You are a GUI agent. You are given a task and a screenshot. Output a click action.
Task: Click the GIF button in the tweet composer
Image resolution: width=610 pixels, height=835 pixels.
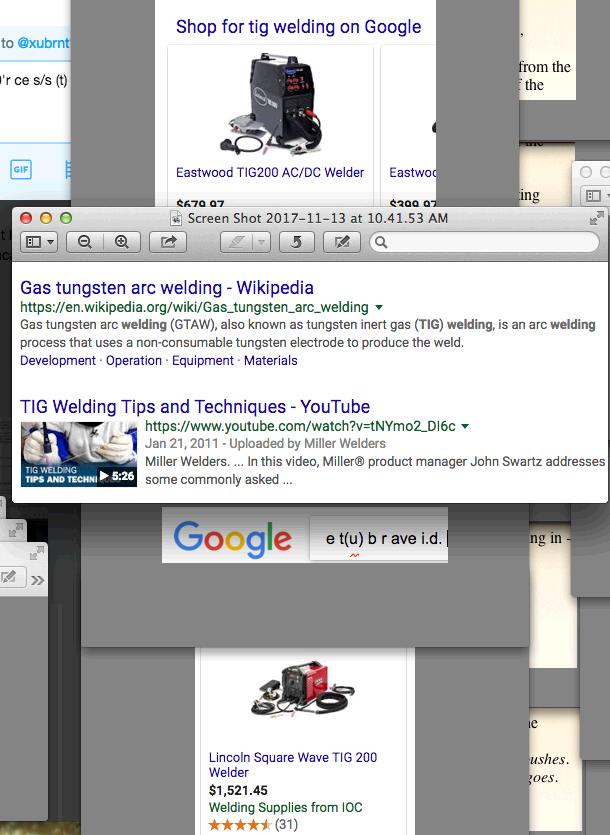(21, 169)
